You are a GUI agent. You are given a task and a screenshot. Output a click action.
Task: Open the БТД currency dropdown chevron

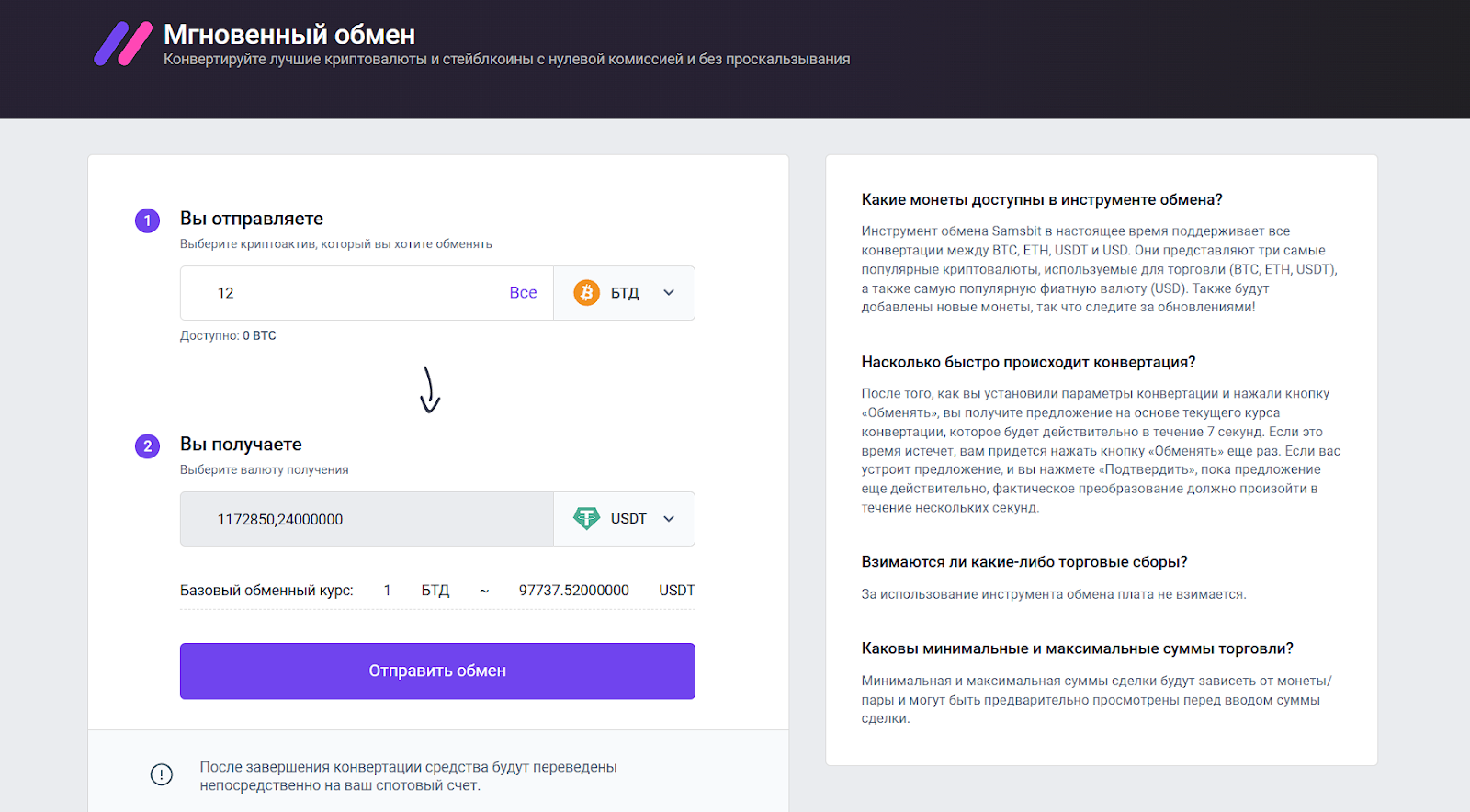[x=669, y=292]
